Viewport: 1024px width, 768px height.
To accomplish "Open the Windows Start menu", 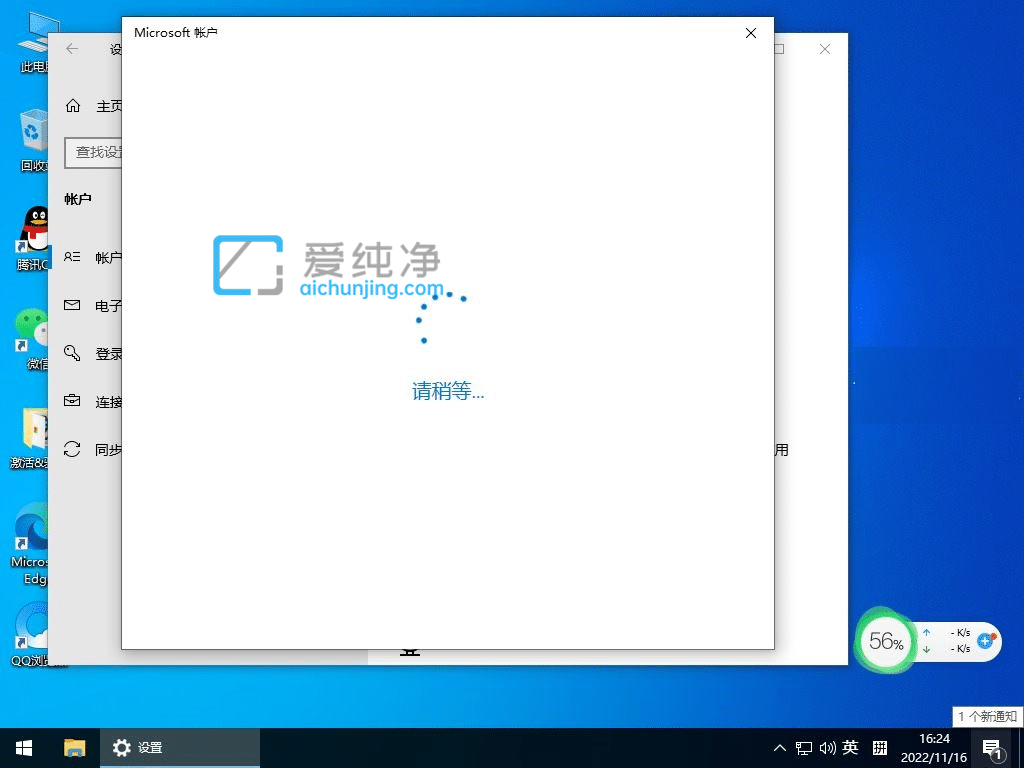I will 24,748.
